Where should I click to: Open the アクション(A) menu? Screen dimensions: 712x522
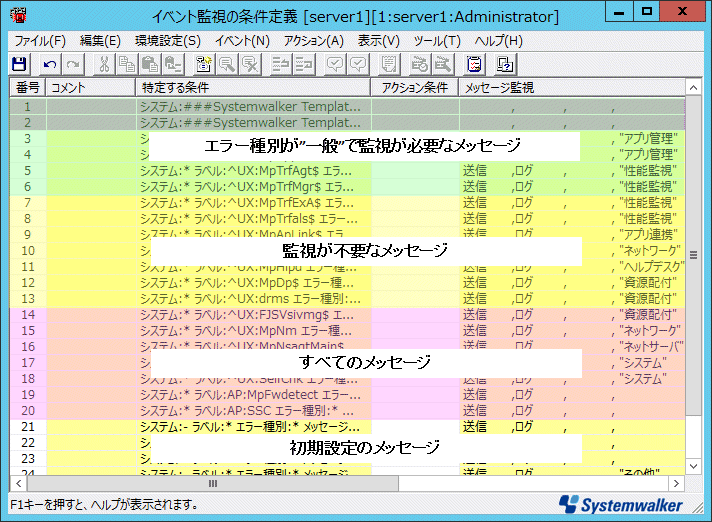click(313, 41)
